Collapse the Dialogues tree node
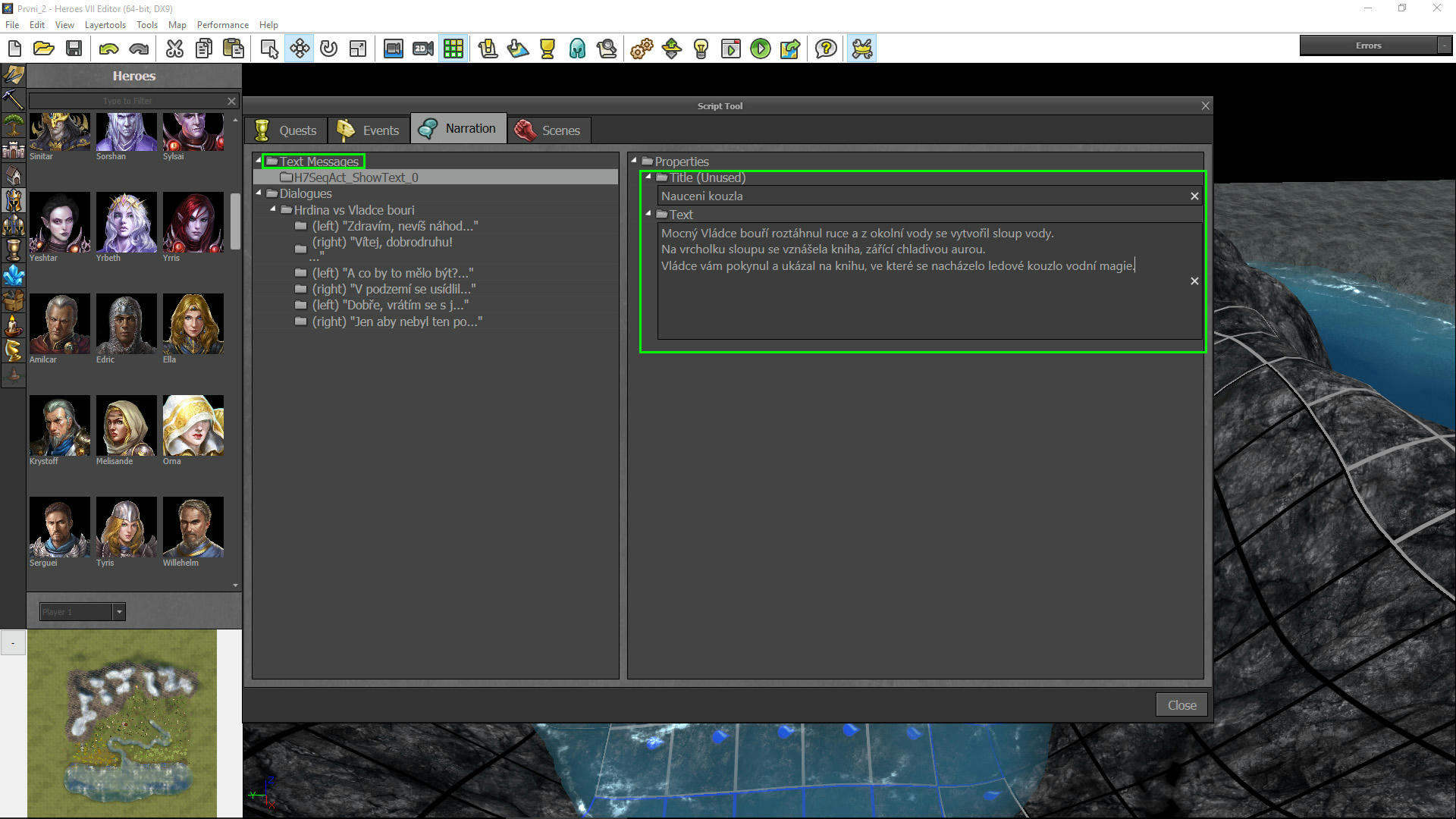Screen dimensions: 1456x819 (259, 193)
